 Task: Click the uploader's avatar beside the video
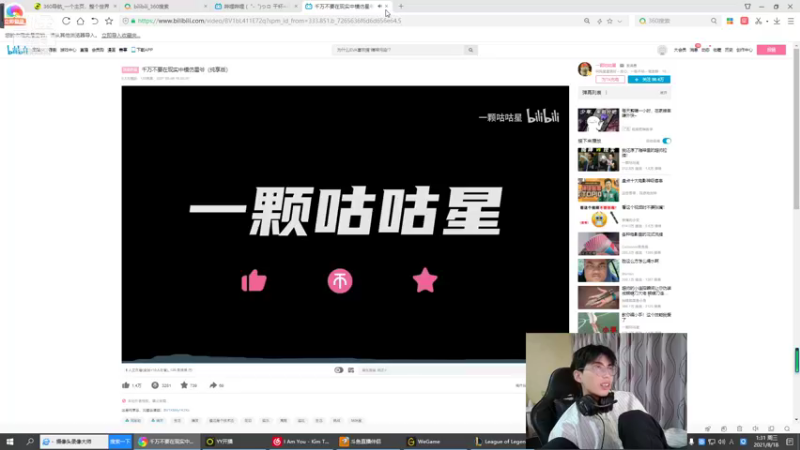click(x=585, y=69)
